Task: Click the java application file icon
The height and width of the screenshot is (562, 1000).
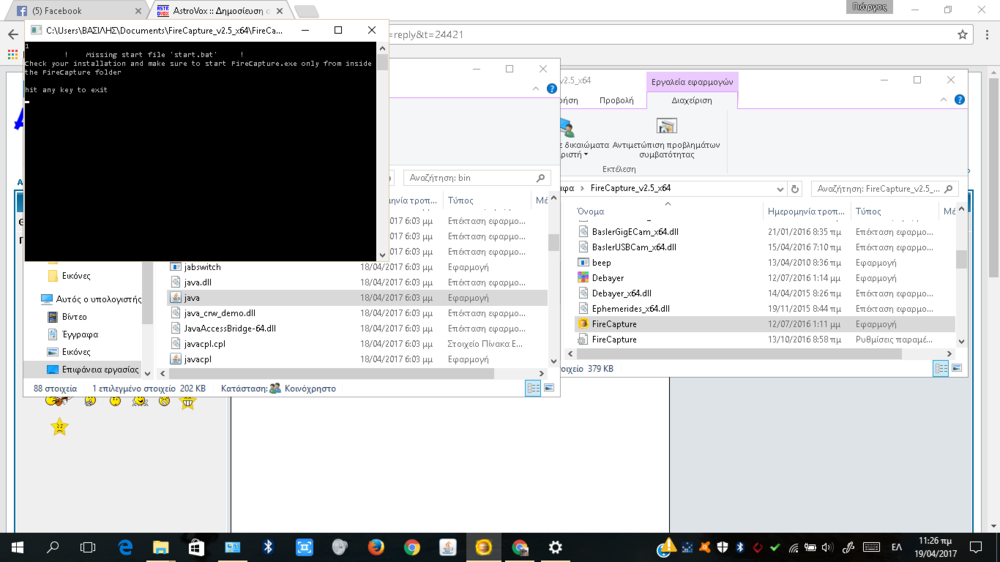Action: tap(176, 298)
